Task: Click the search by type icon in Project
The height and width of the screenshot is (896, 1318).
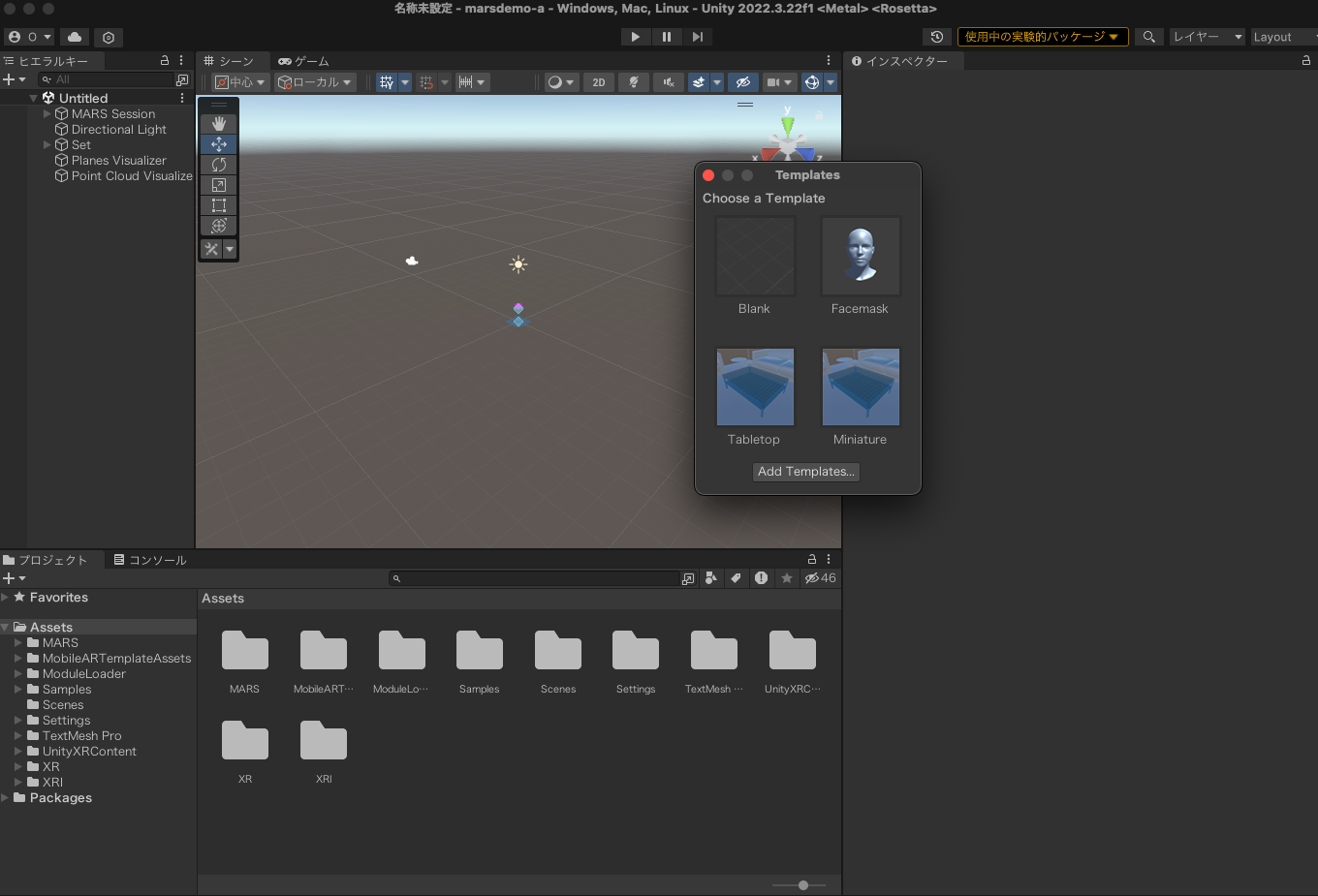Action: [x=711, y=578]
